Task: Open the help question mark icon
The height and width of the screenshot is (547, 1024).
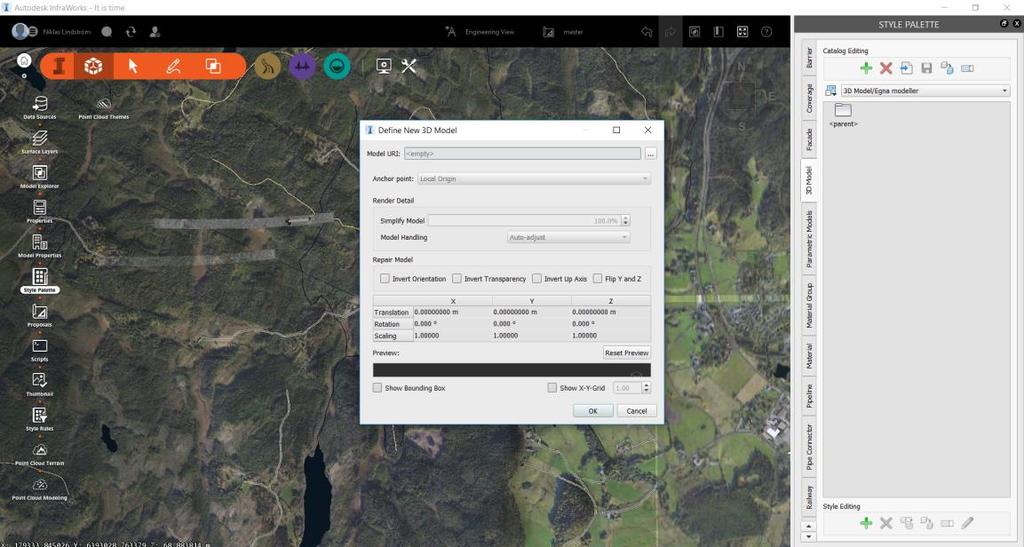Action: point(767,31)
